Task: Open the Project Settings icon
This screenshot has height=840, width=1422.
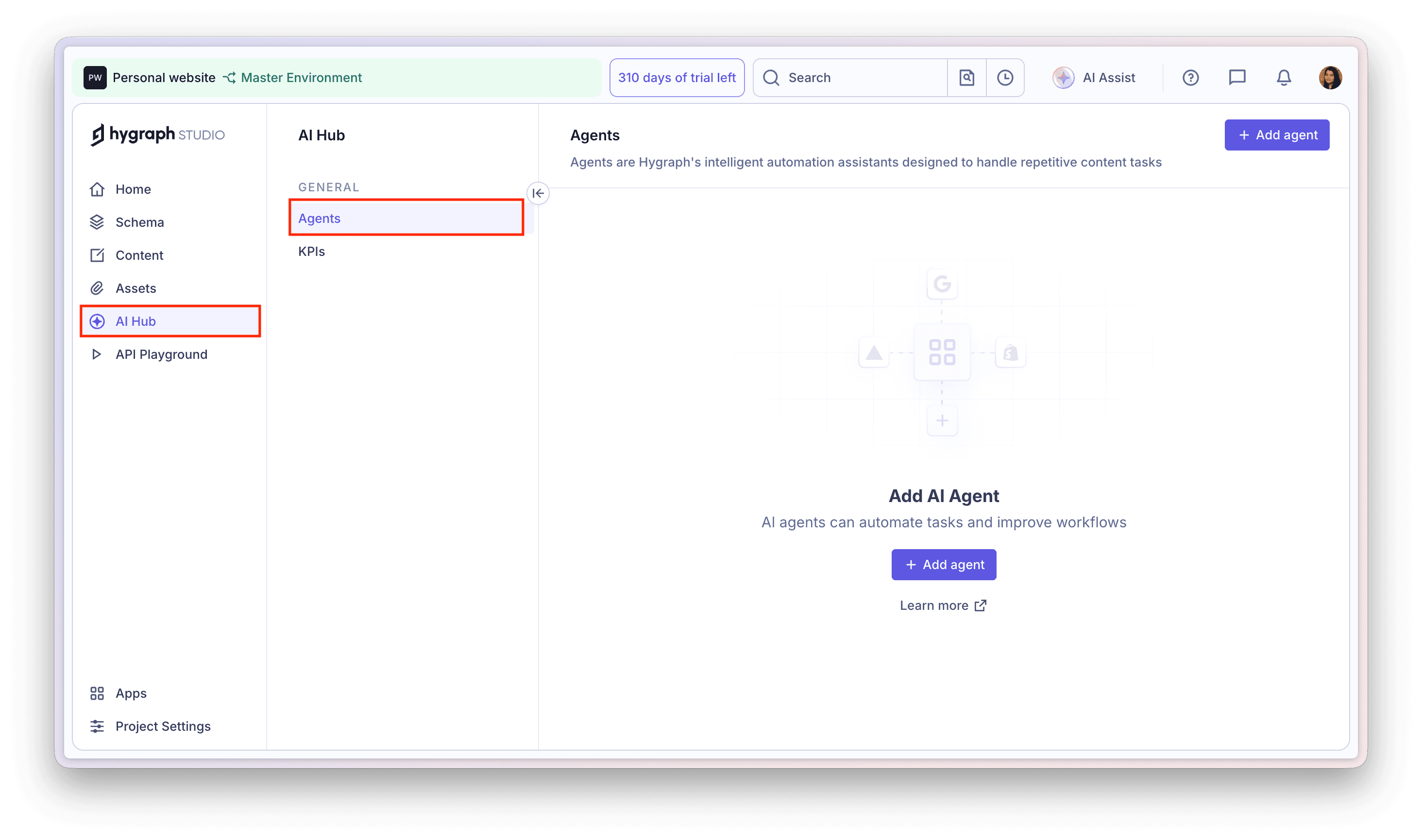Action: [97, 726]
